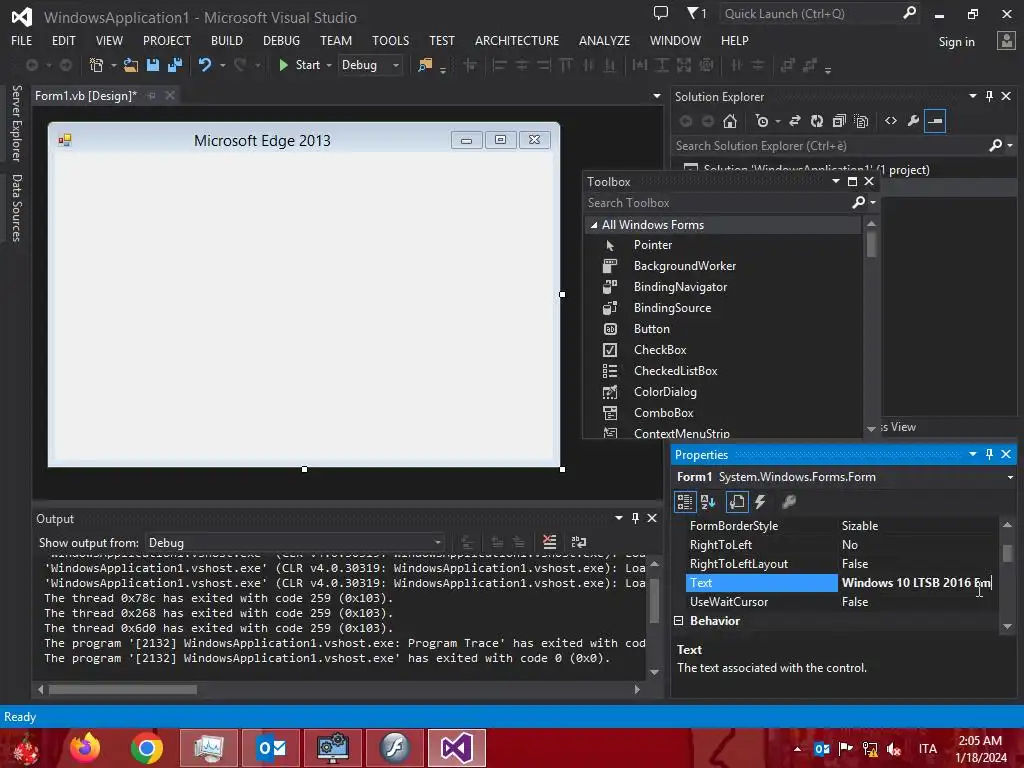Screen dimensions: 1024x768
Task: Click the Open File folder icon
Action: click(131, 65)
